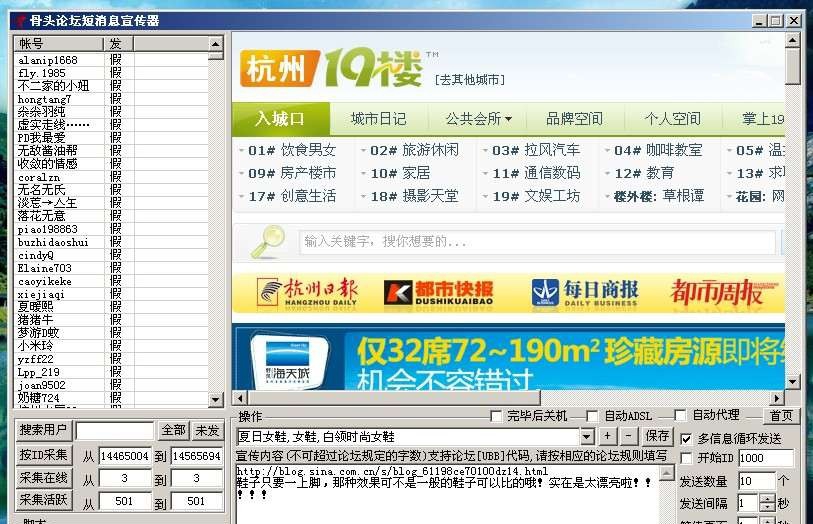Open 04# 咖啡教室 forum link
Image resolution: width=813 pixels, height=524 pixels.
(x=658, y=150)
